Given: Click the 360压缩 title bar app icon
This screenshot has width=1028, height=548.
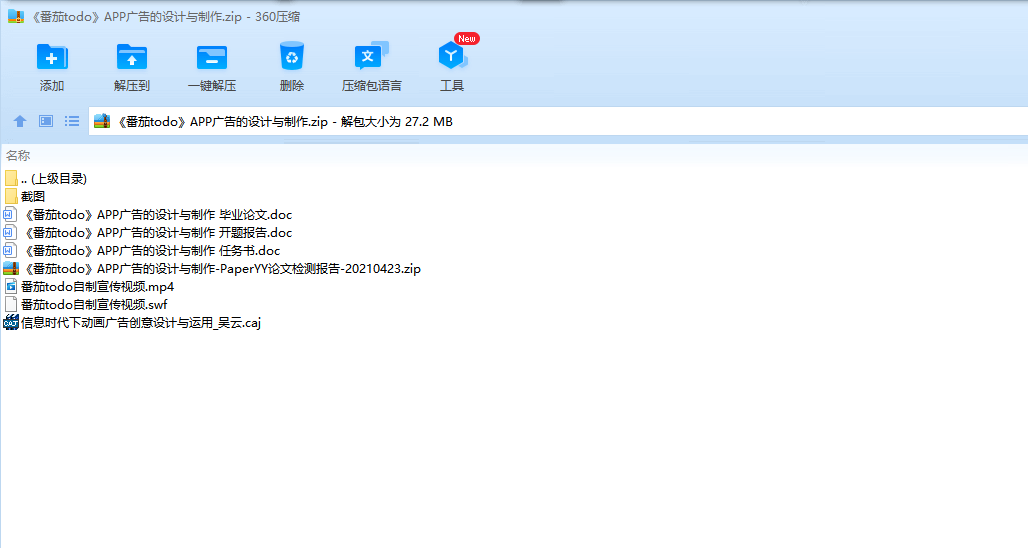Looking at the screenshot, I should [16, 16].
